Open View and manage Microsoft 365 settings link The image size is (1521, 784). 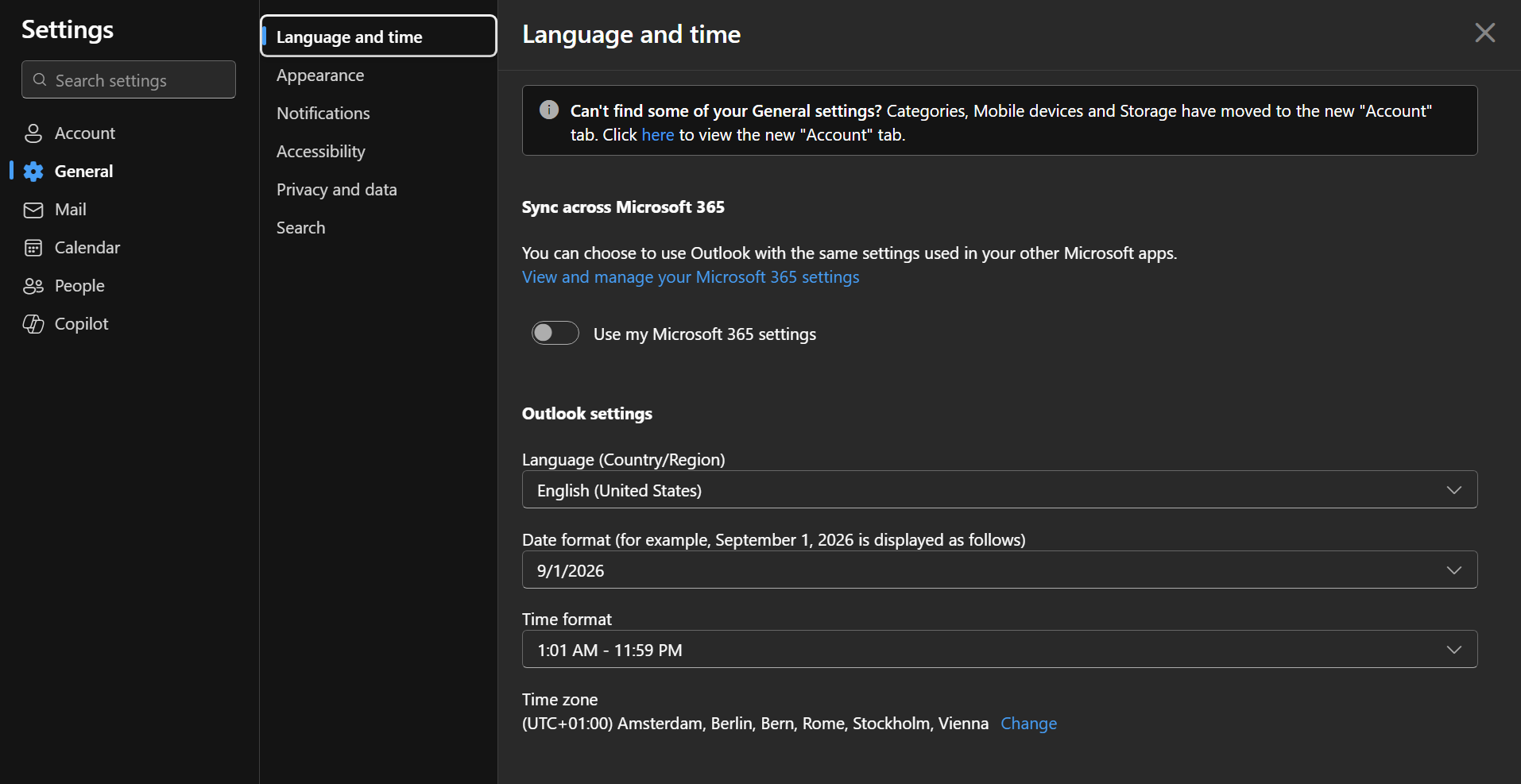[691, 277]
